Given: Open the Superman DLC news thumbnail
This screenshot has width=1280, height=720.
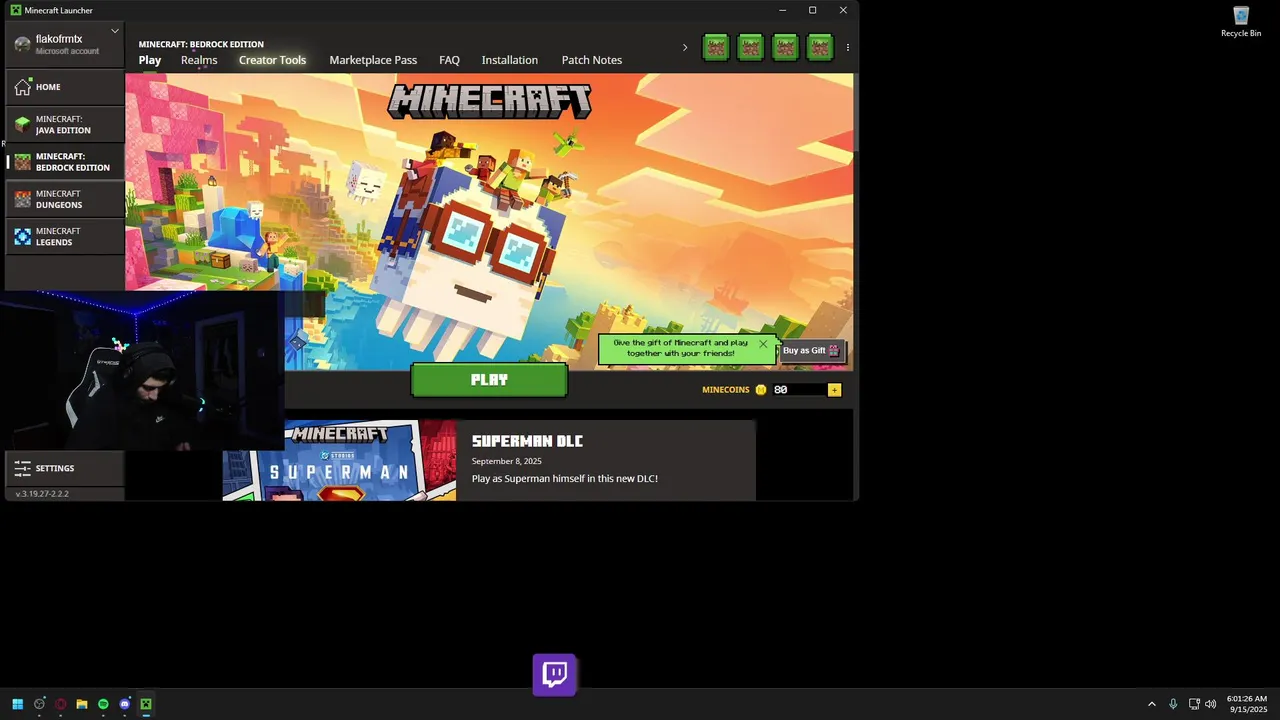Looking at the screenshot, I should tap(339, 460).
